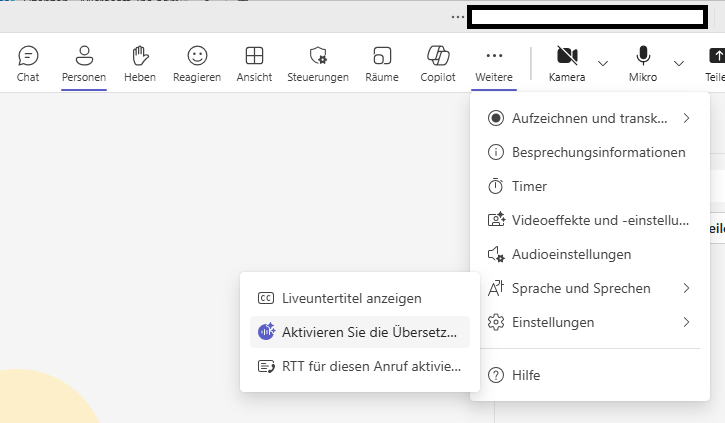Mute the Mikro microphone
The width and height of the screenshot is (725, 423).
pyautogui.click(x=643, y=64)
